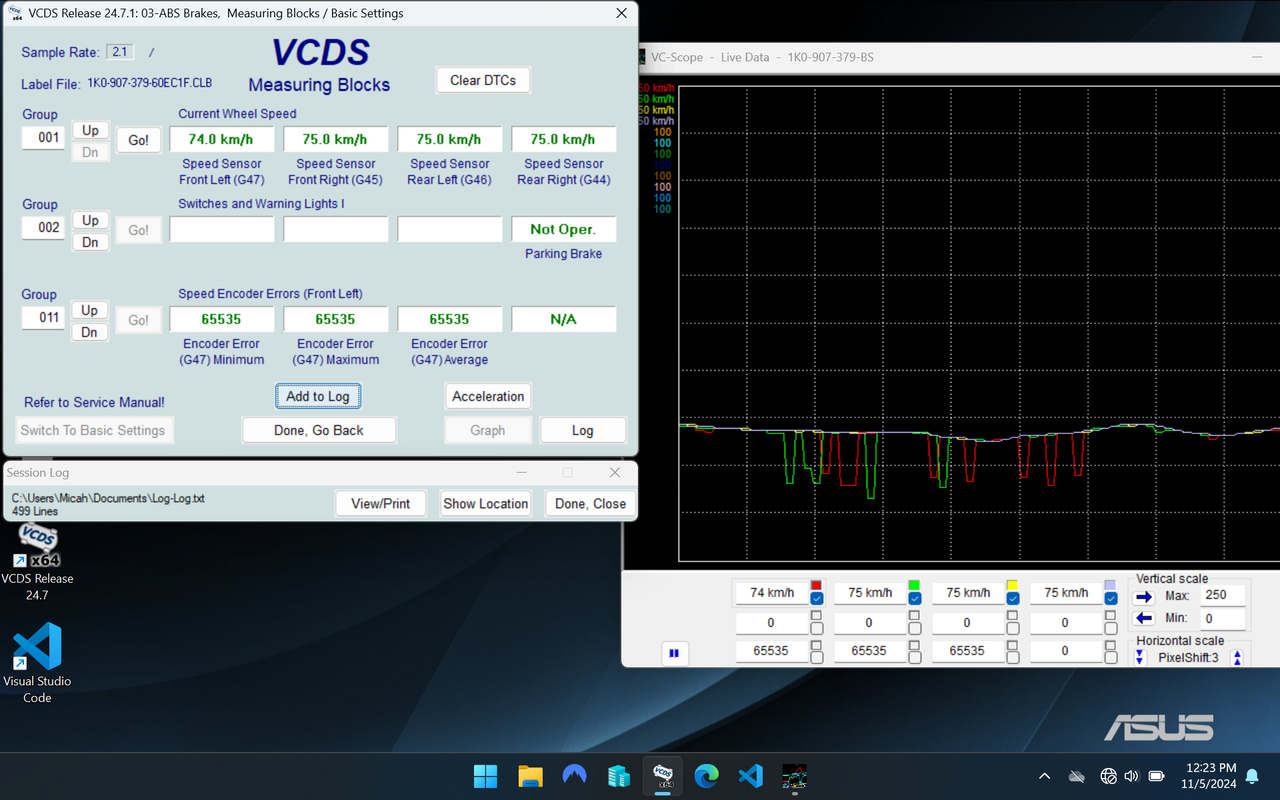Show hidden system tray icons chevron
1280x800 pixels.
pyautogui.click(x=1045, y=776)
